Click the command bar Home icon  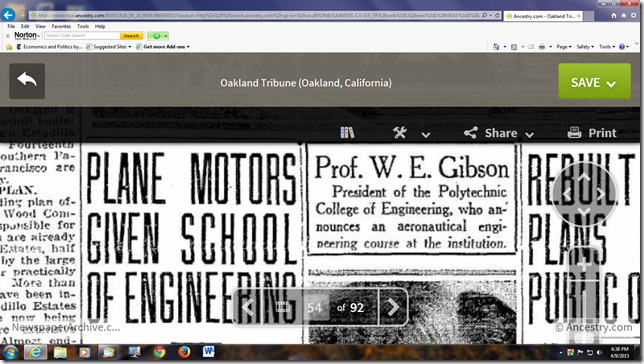pos(496,47)
